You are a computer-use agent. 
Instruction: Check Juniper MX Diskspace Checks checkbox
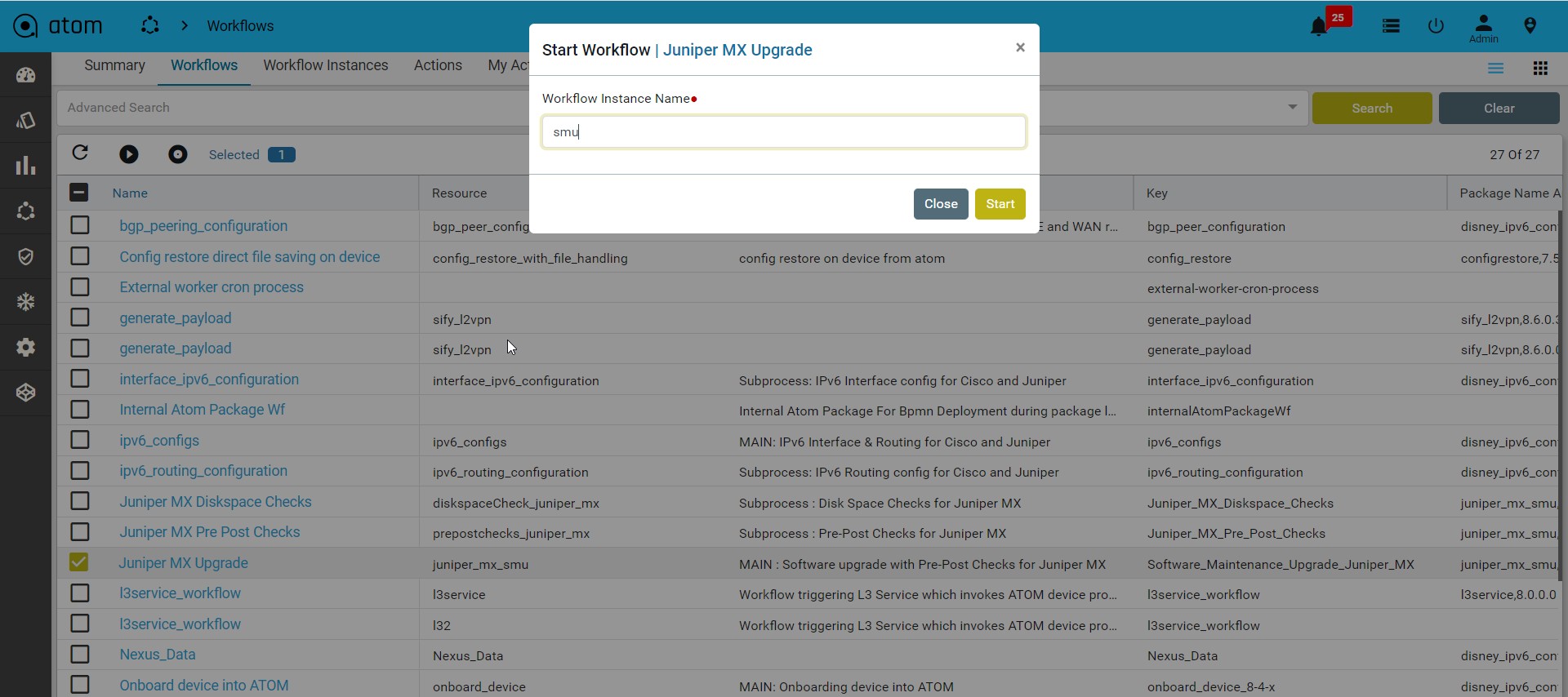(x=80, y=501)
